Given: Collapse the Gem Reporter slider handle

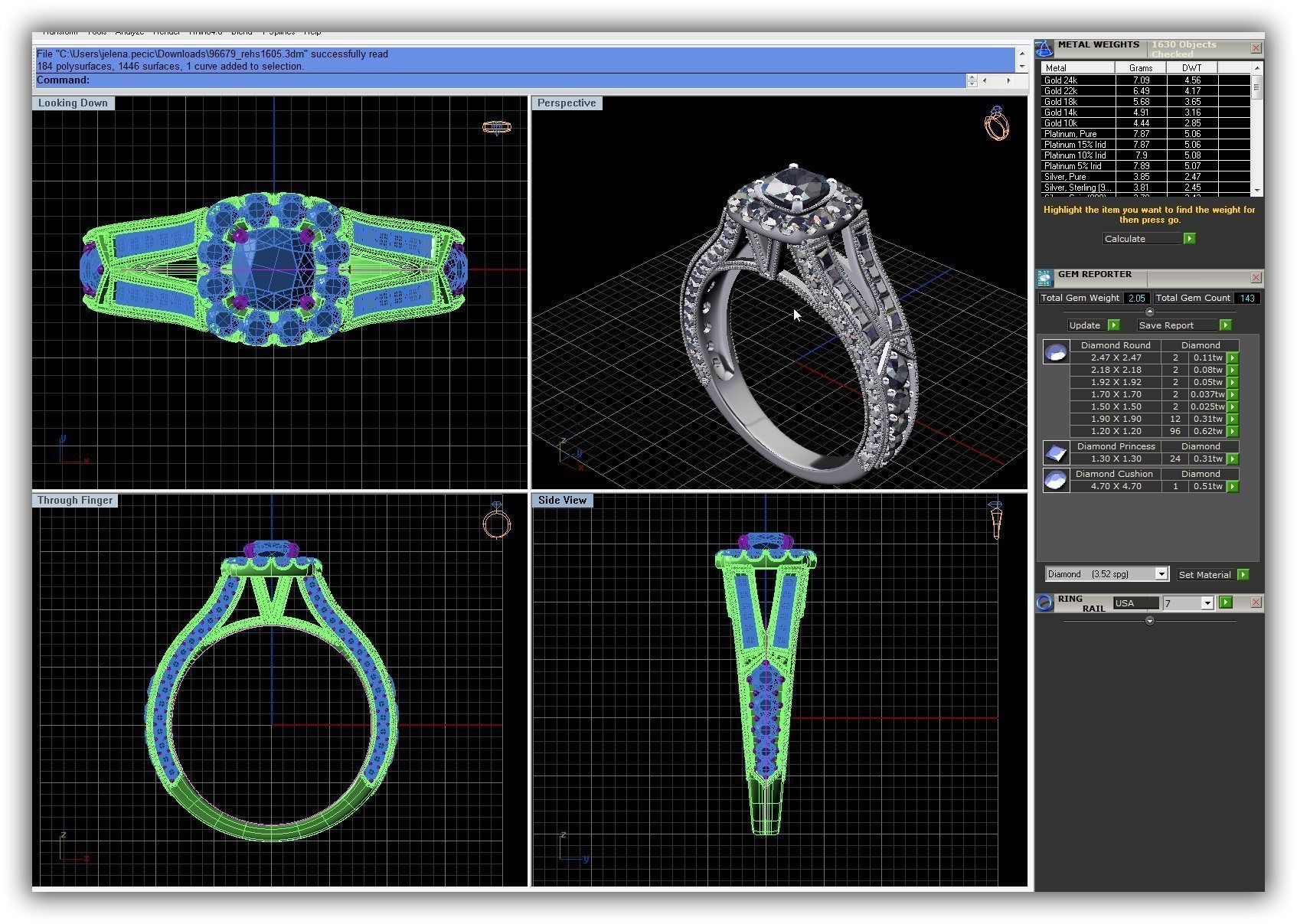Looking at the screenshot, I should pyautogui.click(x=1149, y=312).
